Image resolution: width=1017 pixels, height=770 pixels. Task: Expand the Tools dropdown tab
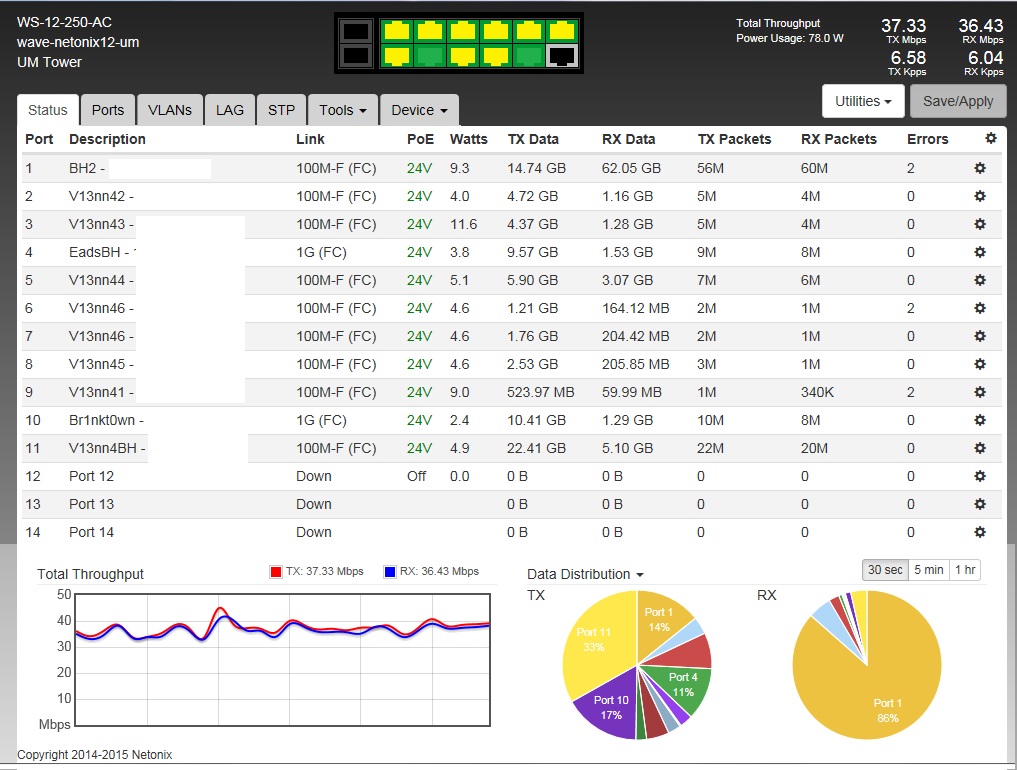(x=342, y=110)
